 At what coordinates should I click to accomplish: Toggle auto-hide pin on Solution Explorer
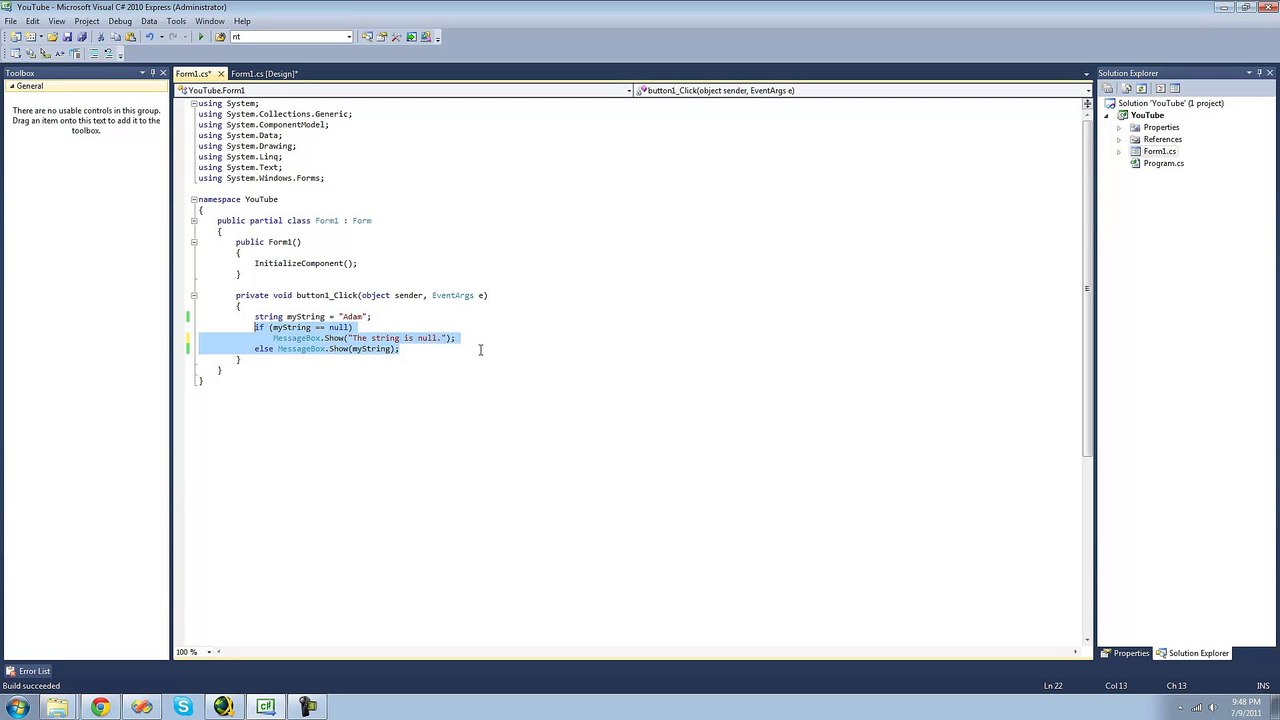(1260, 73)
